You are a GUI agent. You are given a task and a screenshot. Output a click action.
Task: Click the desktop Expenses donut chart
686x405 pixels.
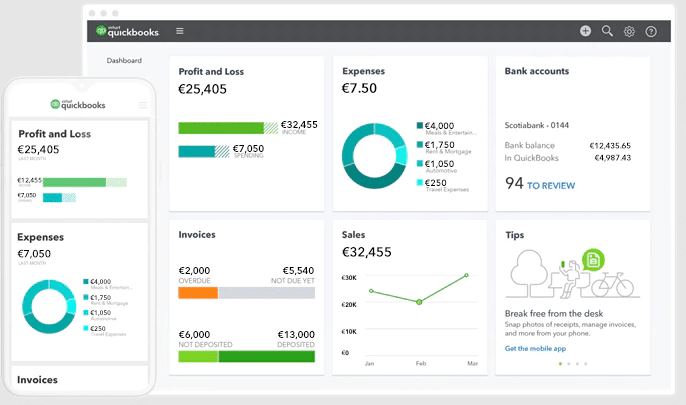point(374,156)
